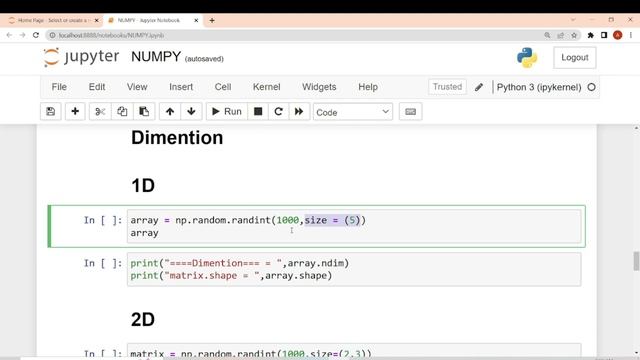Click the Trusted notebook button
This screenshot has width=640, height=360.
[447, 87]
